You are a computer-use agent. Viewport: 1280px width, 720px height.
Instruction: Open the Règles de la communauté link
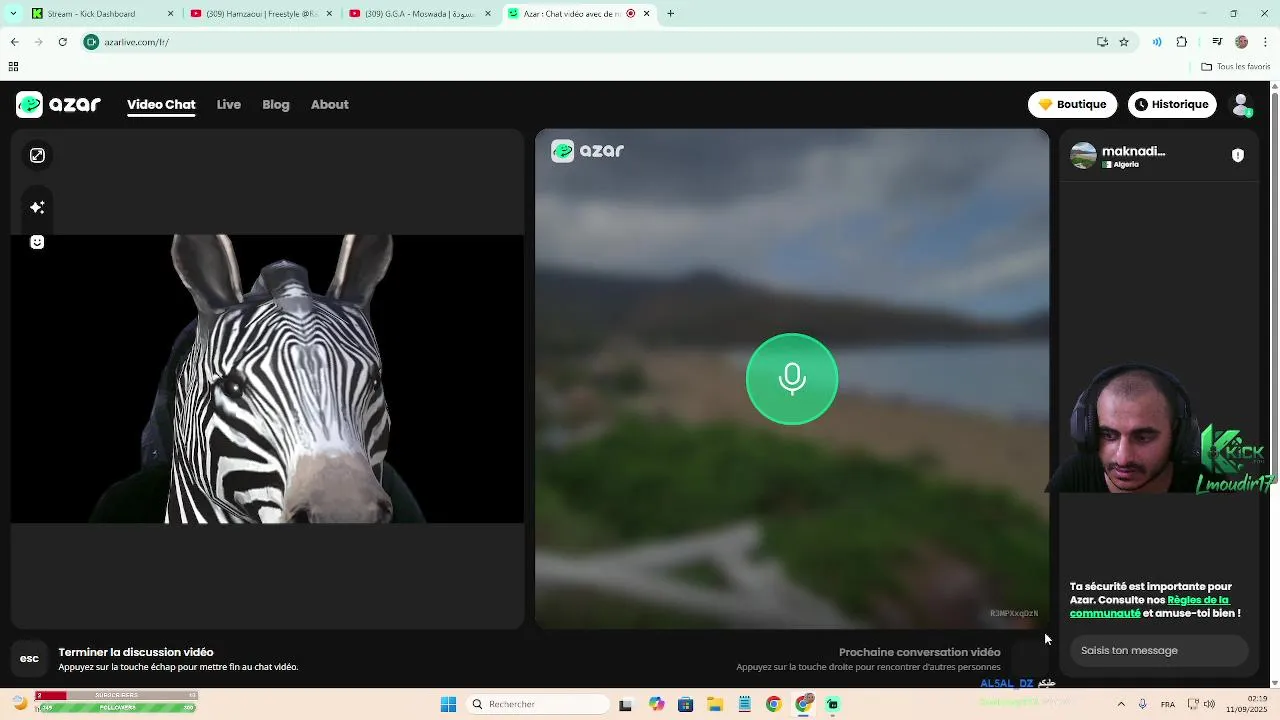coord(1149,606)
